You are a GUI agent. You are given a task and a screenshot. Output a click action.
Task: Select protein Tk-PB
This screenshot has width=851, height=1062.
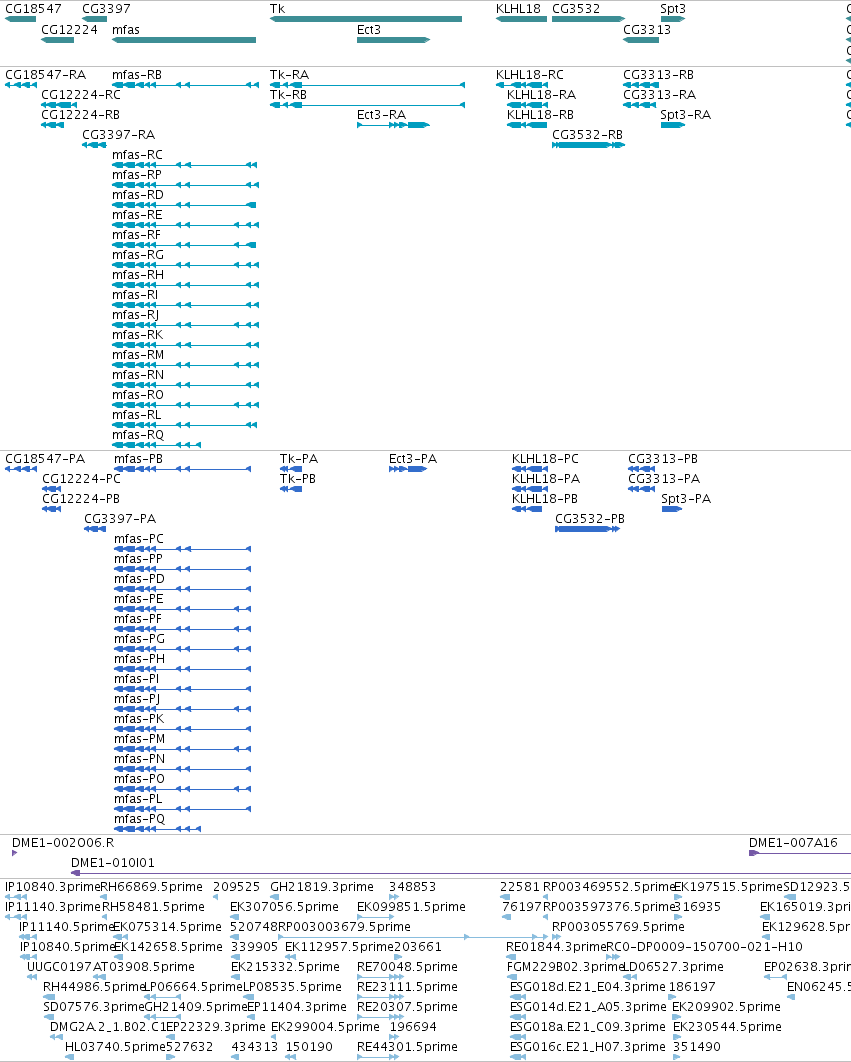pos(291,489)
